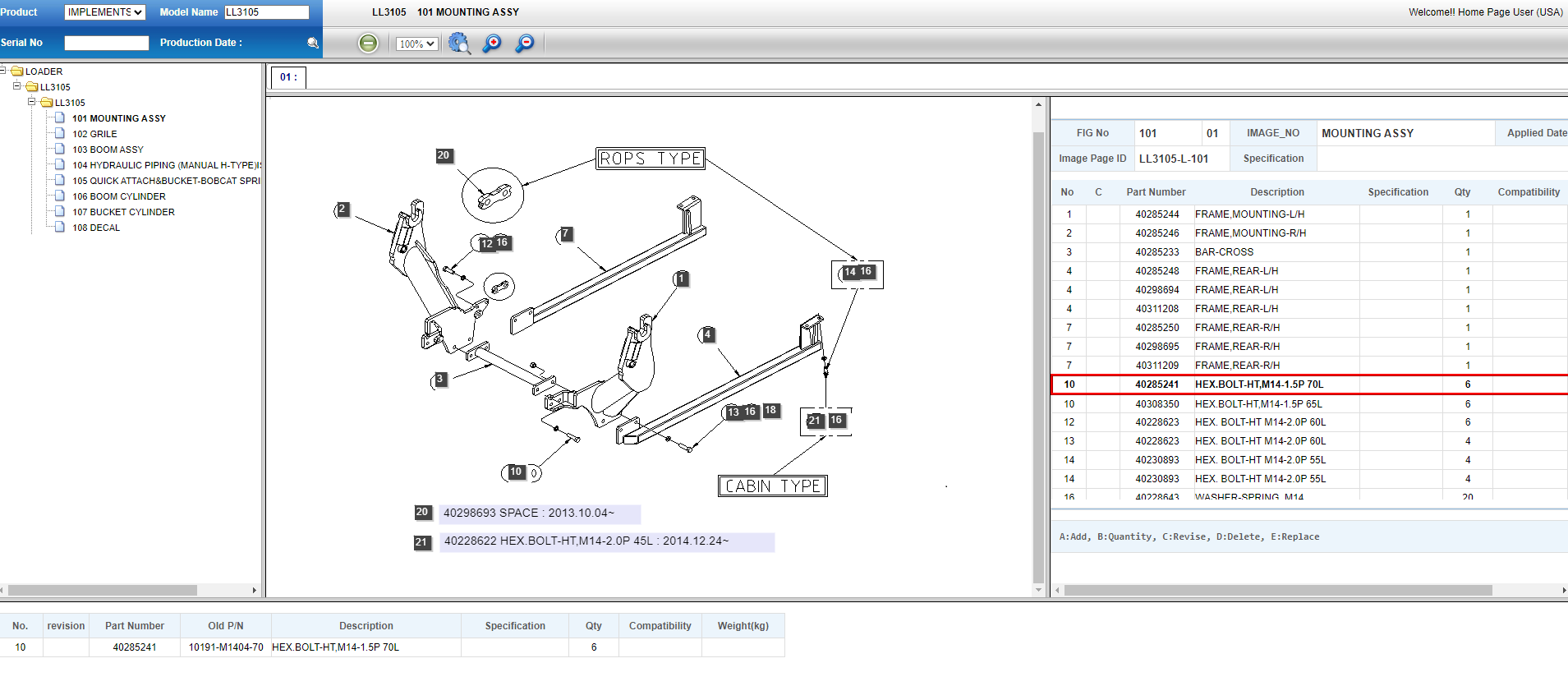Select the 01 image tab
Image resolution: width=1568 pixels, height=686 pixels.
[288, 77]
